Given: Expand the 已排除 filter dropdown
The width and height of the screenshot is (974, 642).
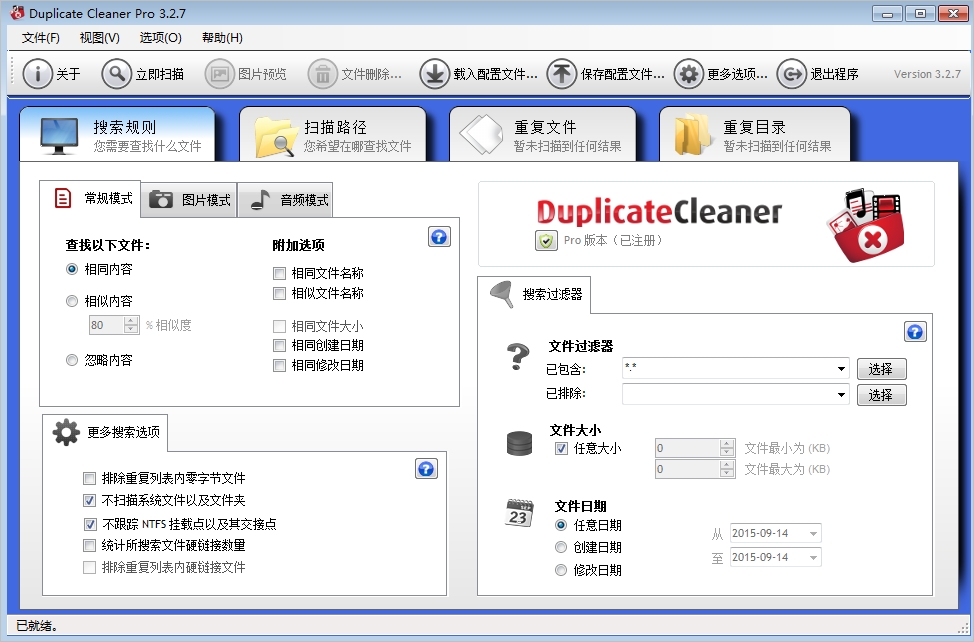Looking at the screenshot, I should tap(841, 394).
